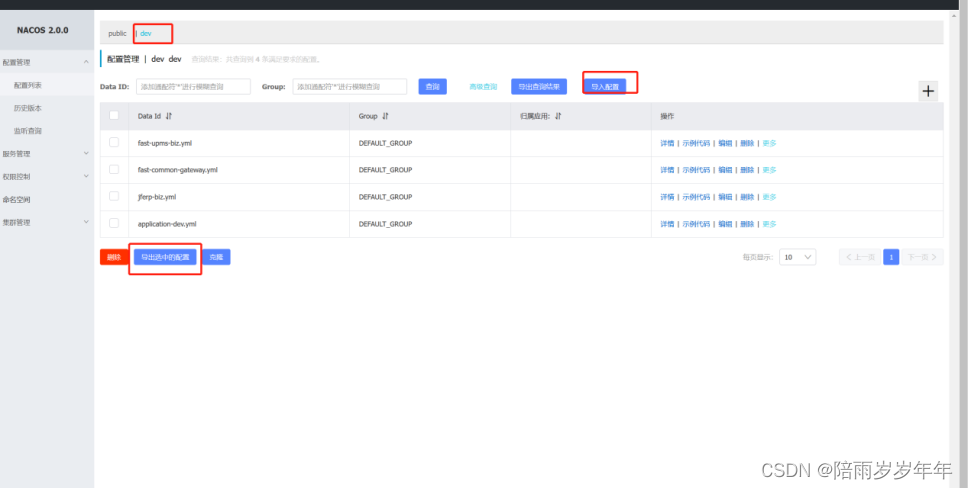968x489 pixels.
Task: Click 删除 link for jferp-biz.yml
Action: (747, 197)
